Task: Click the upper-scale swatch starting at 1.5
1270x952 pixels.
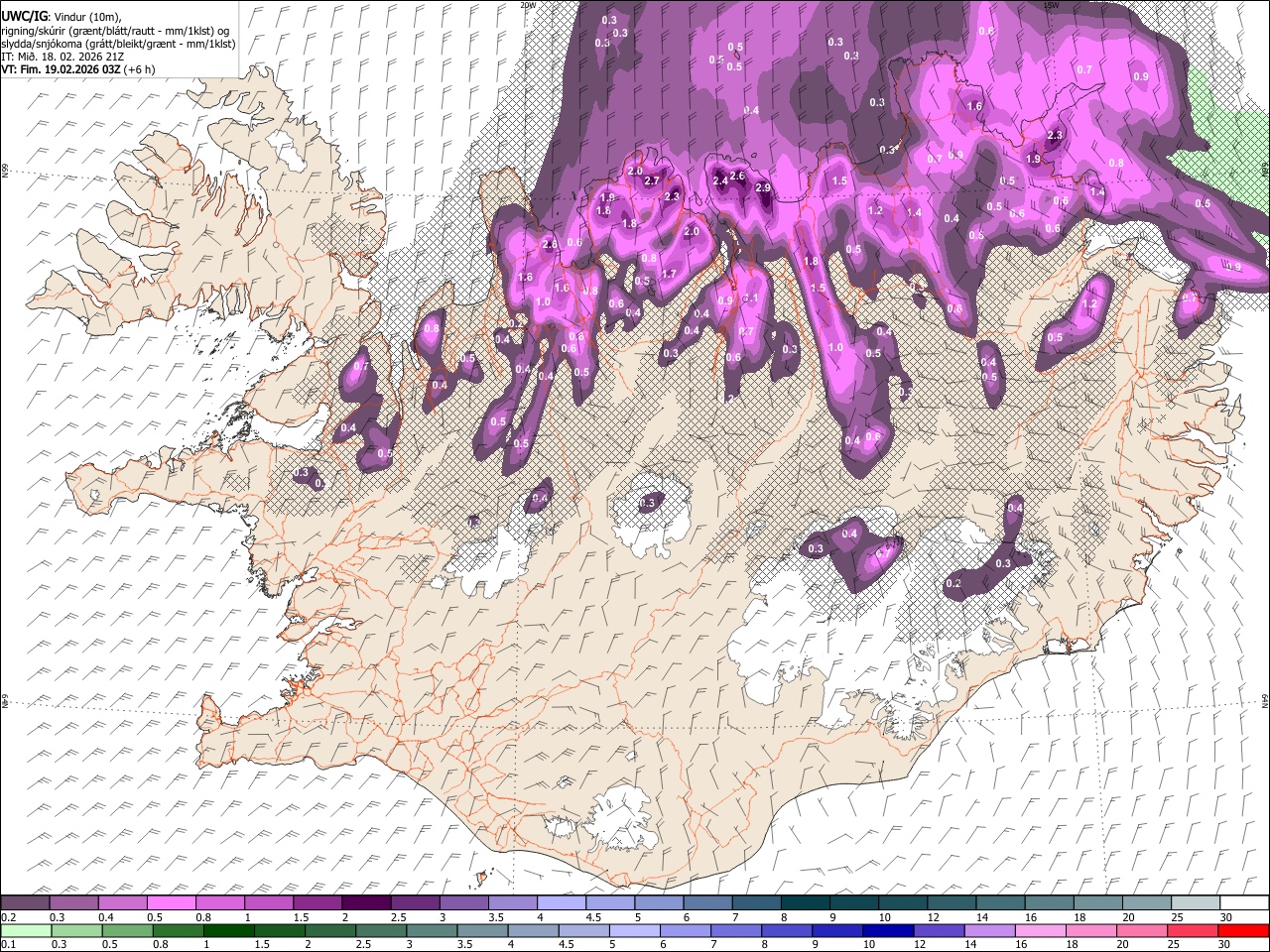Action: click(317, 903)
